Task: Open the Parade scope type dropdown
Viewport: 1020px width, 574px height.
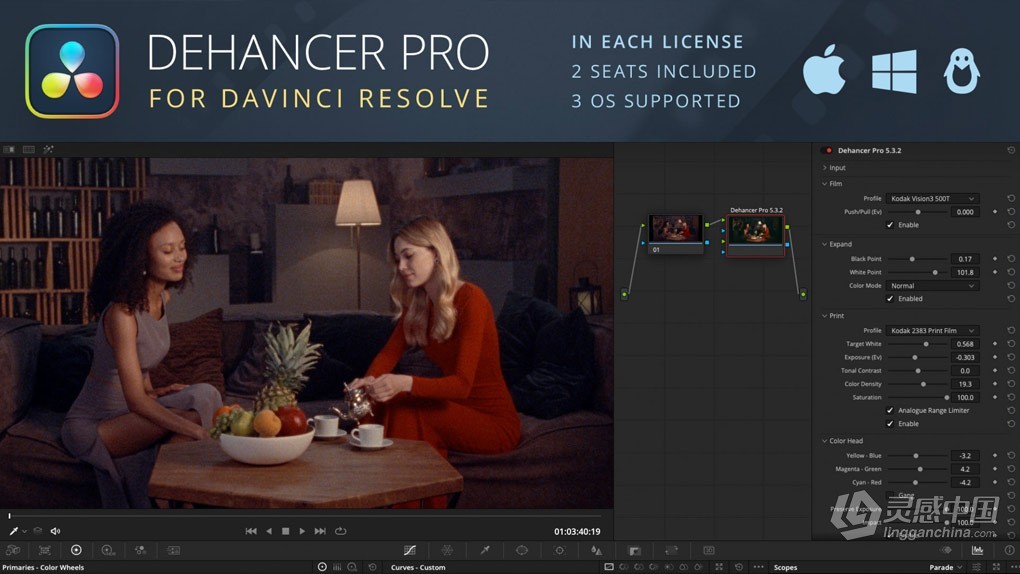Action: [x=946, y=567]
